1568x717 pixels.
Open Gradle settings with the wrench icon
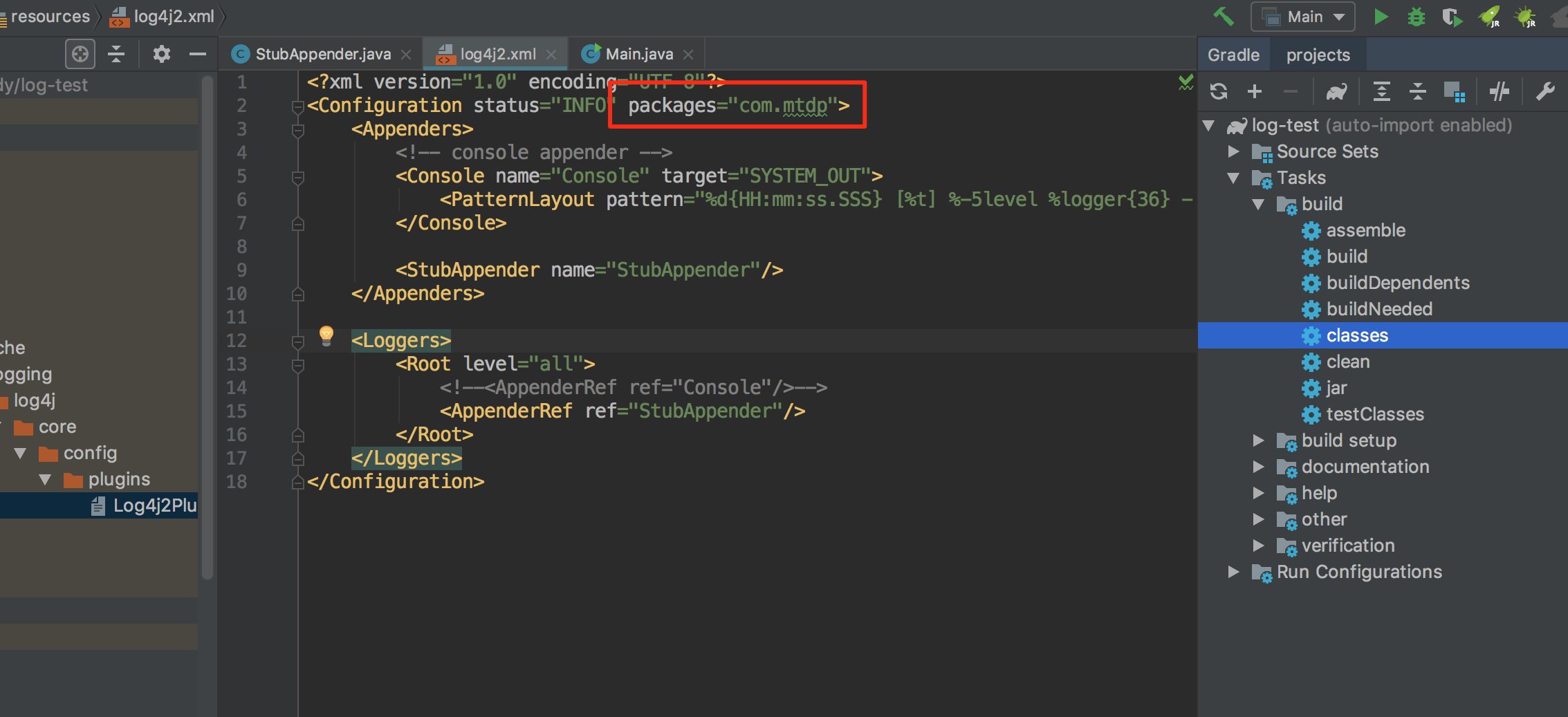(1546, 91)
